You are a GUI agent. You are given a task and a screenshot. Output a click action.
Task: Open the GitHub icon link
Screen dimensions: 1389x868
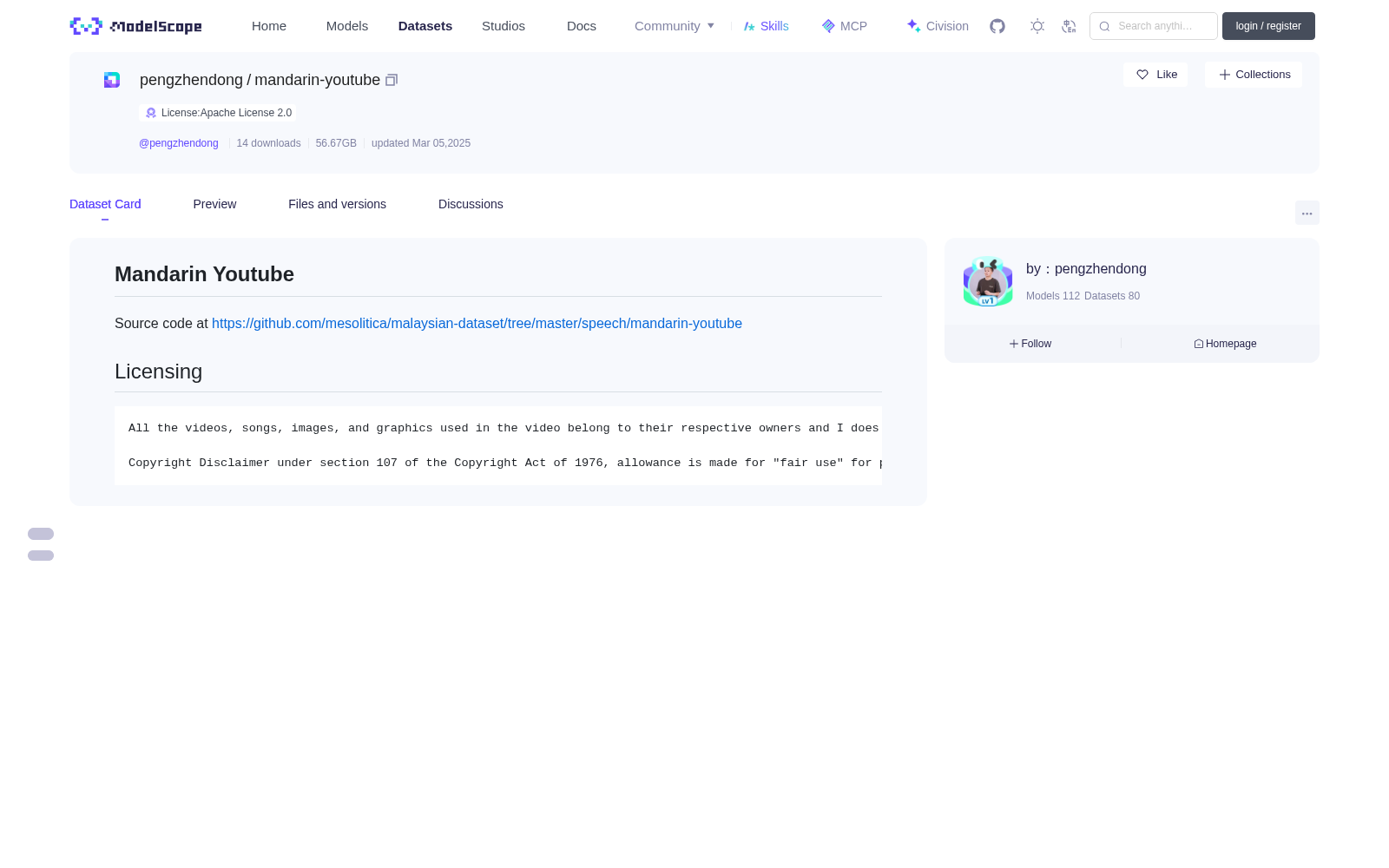[997, 26]
